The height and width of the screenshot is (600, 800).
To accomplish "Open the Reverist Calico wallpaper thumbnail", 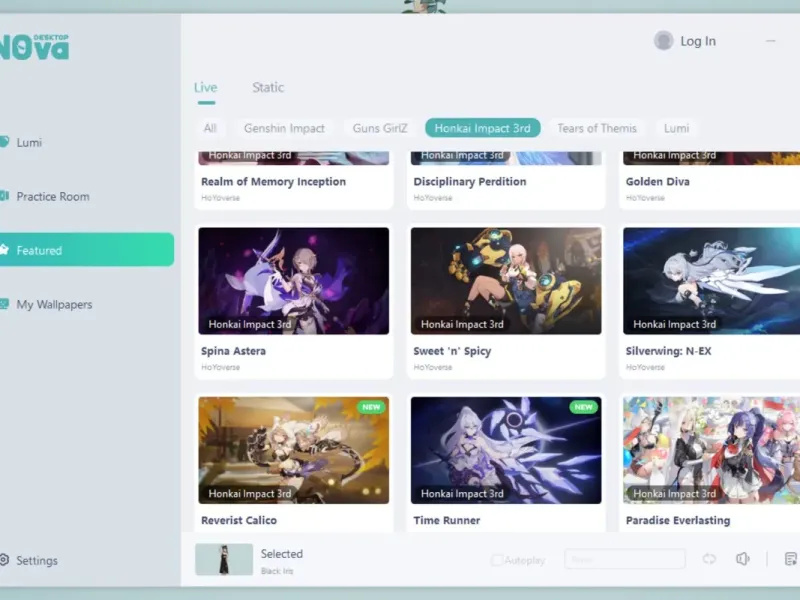I will tap(294, 451).
